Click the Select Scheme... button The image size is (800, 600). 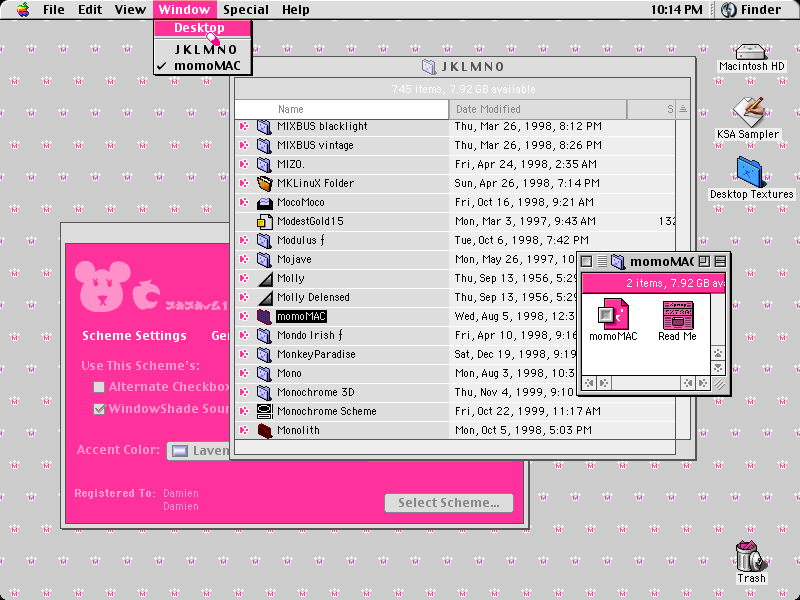pyautogui.click(x=448, y=503)
